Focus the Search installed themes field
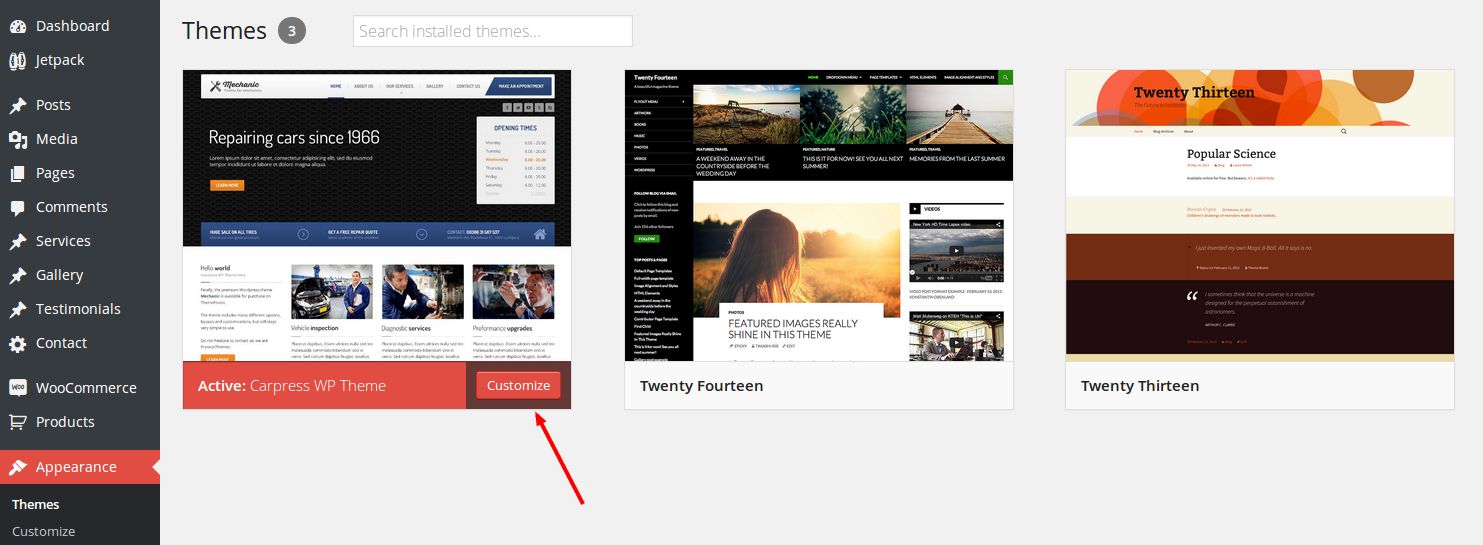 point(493,31)
